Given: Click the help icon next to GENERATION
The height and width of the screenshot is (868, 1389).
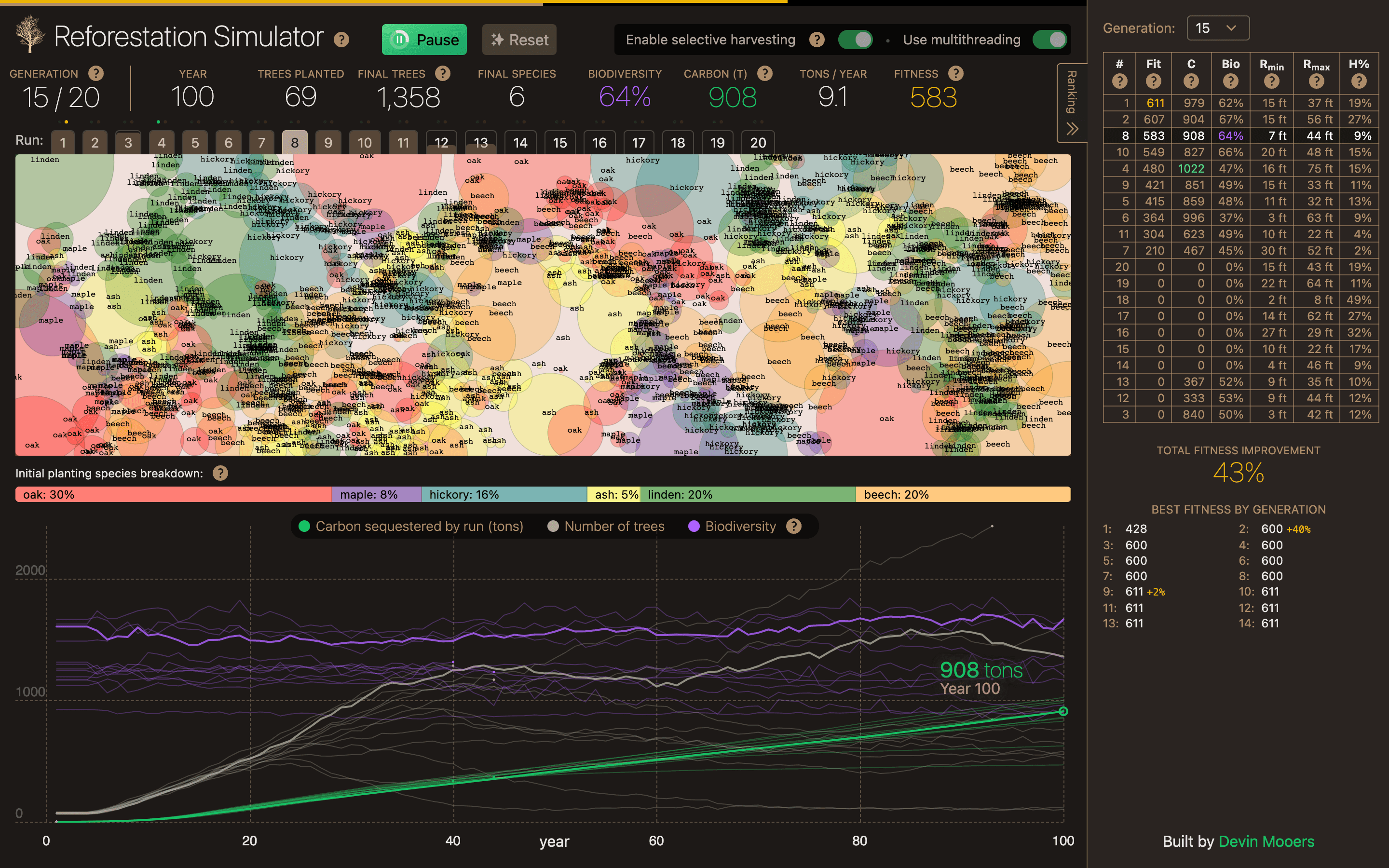Looking at the screenshot, I should tap(96, 73).
